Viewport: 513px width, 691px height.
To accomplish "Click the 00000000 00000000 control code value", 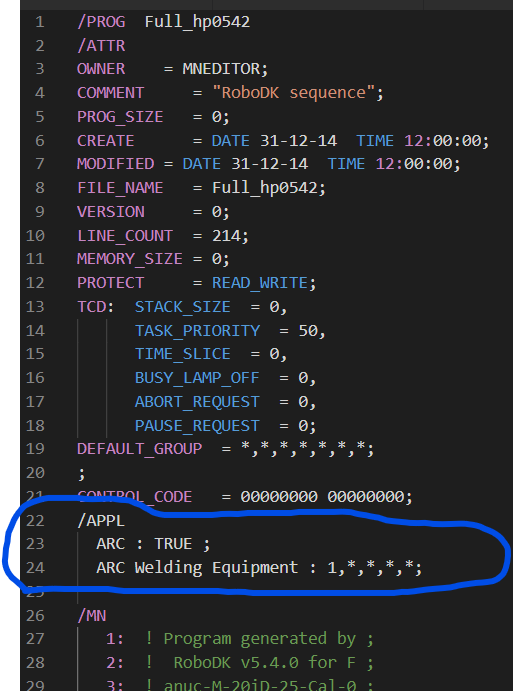I will pyautogui.click(x=322, y=497).
